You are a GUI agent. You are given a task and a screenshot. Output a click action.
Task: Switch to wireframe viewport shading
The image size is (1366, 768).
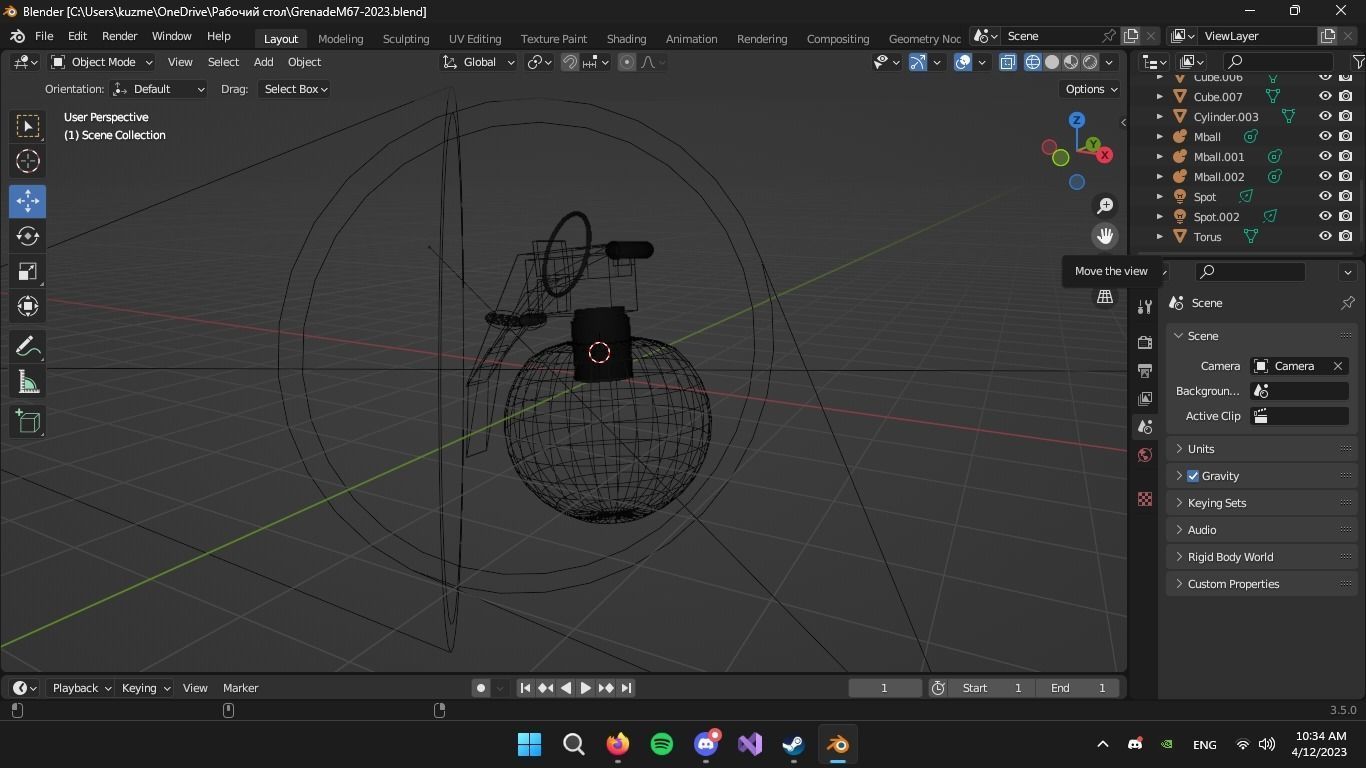[1033, 62]
